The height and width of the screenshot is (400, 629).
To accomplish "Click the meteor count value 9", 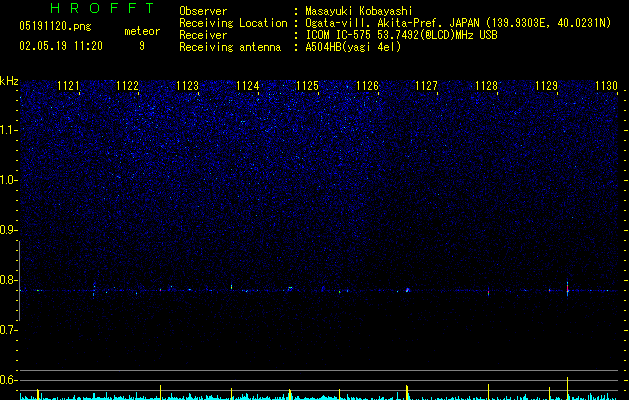I will coord(142,46).
